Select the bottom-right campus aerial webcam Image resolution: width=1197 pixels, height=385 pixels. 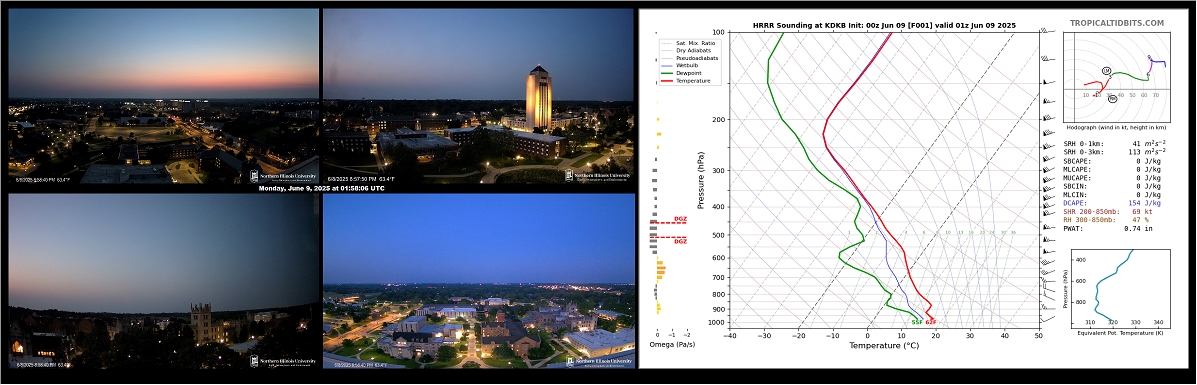point(478,281)
